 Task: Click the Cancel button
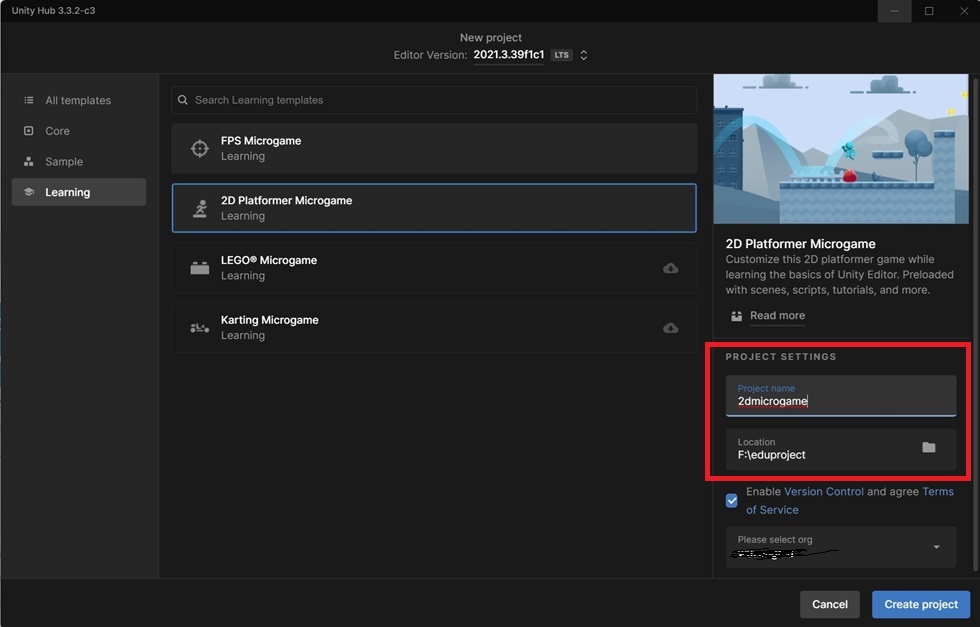[x=829, y=604]
